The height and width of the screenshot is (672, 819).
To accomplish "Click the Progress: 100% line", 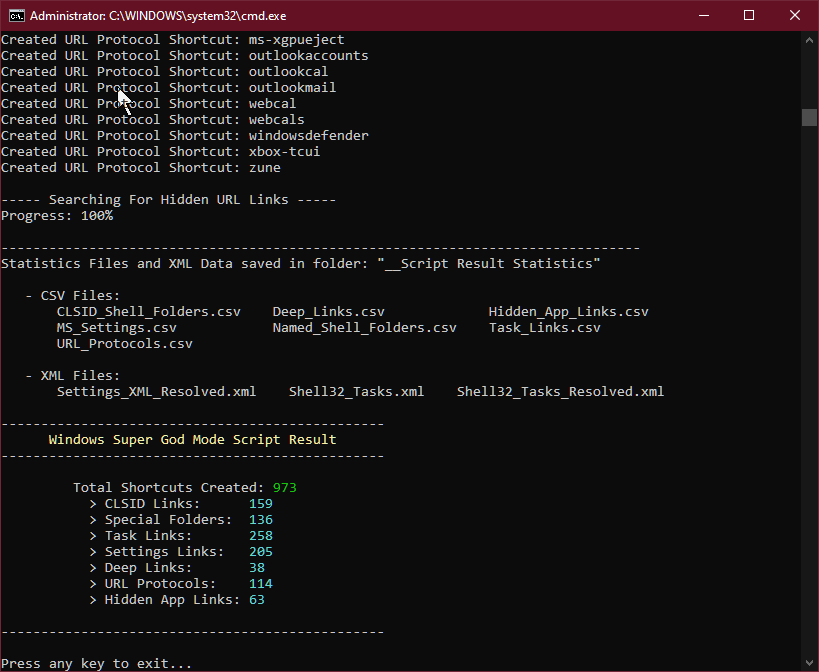I will tap(57, 216).
